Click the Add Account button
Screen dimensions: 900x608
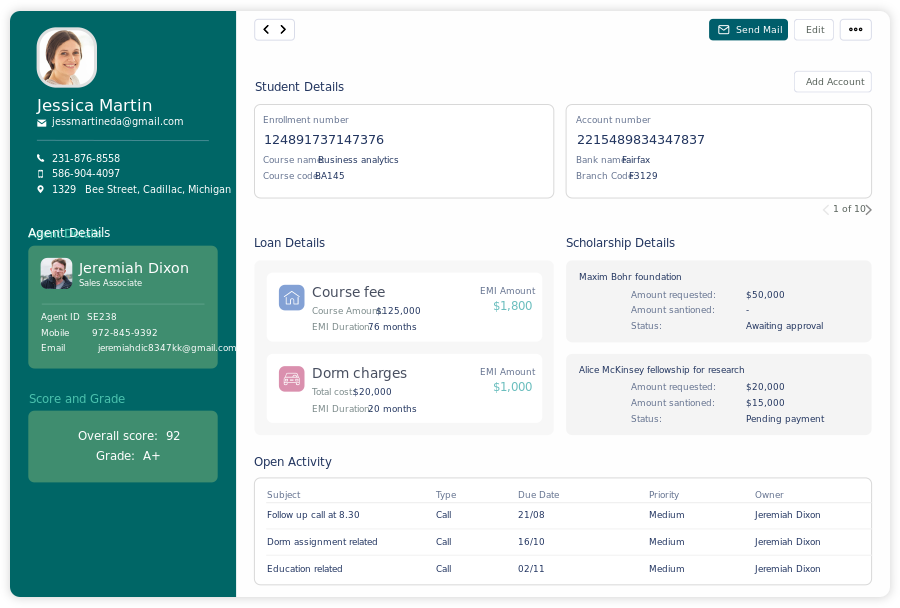pos(832,82)
